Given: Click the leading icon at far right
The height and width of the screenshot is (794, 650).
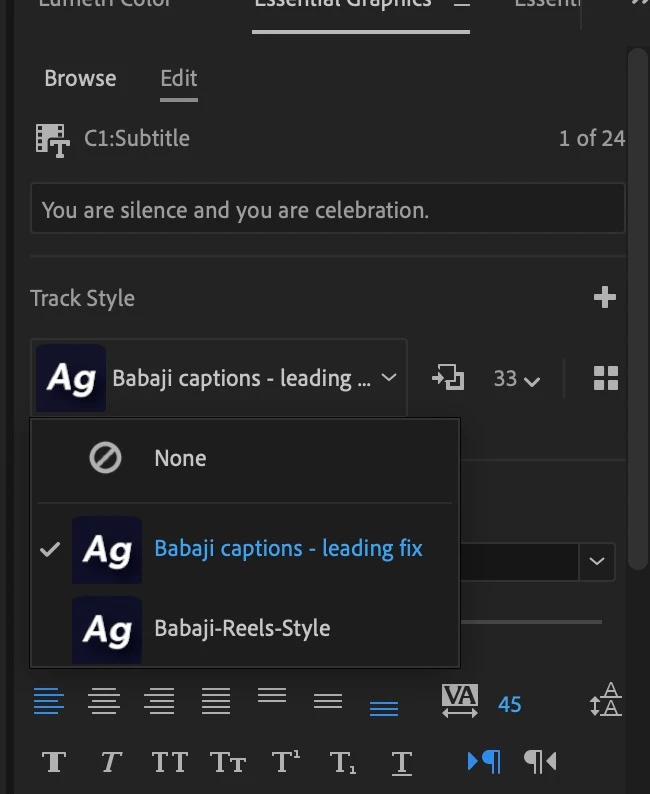Looking at the screenshot, I should pos(605,702).
